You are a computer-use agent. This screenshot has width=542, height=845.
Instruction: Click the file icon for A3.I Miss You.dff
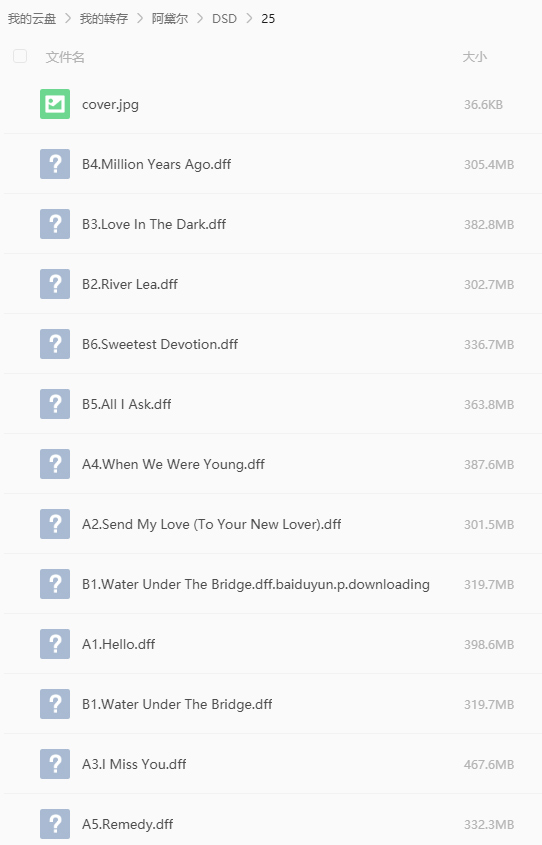(55, 764)
